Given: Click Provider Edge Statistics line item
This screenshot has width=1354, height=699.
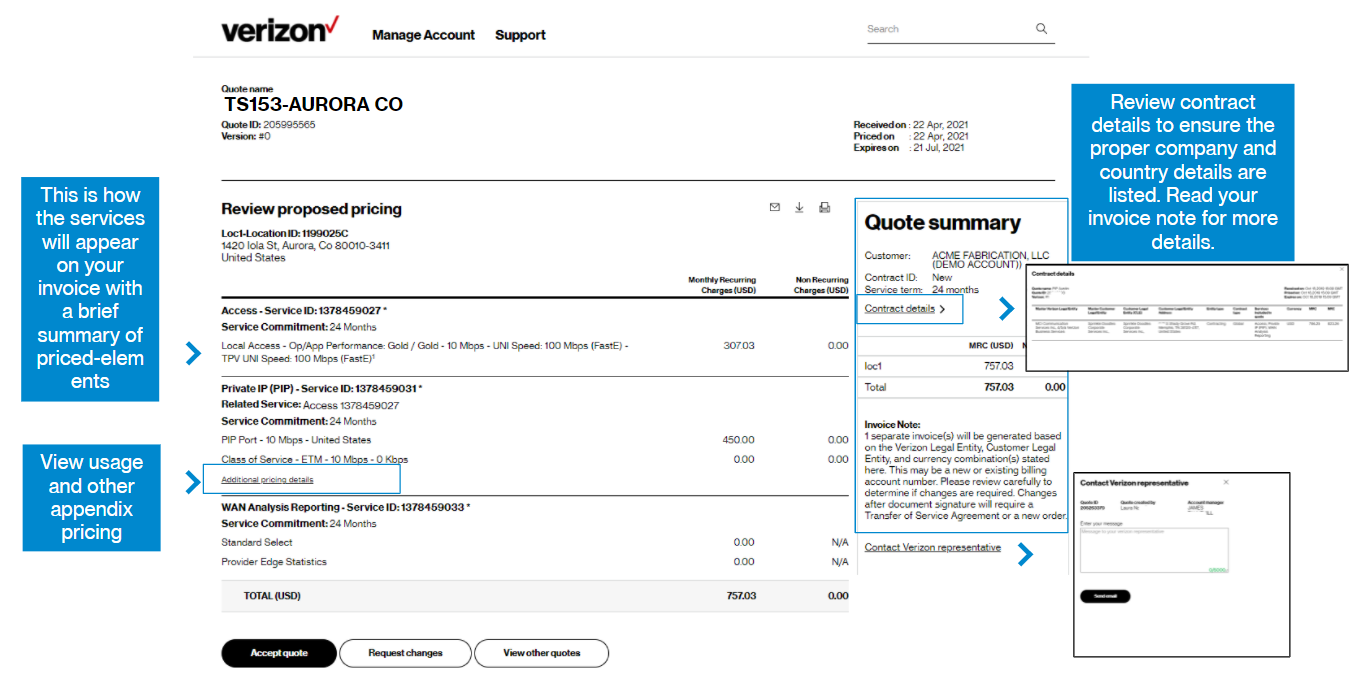Looking at the screenshot, I should click(x=273, y=562).
